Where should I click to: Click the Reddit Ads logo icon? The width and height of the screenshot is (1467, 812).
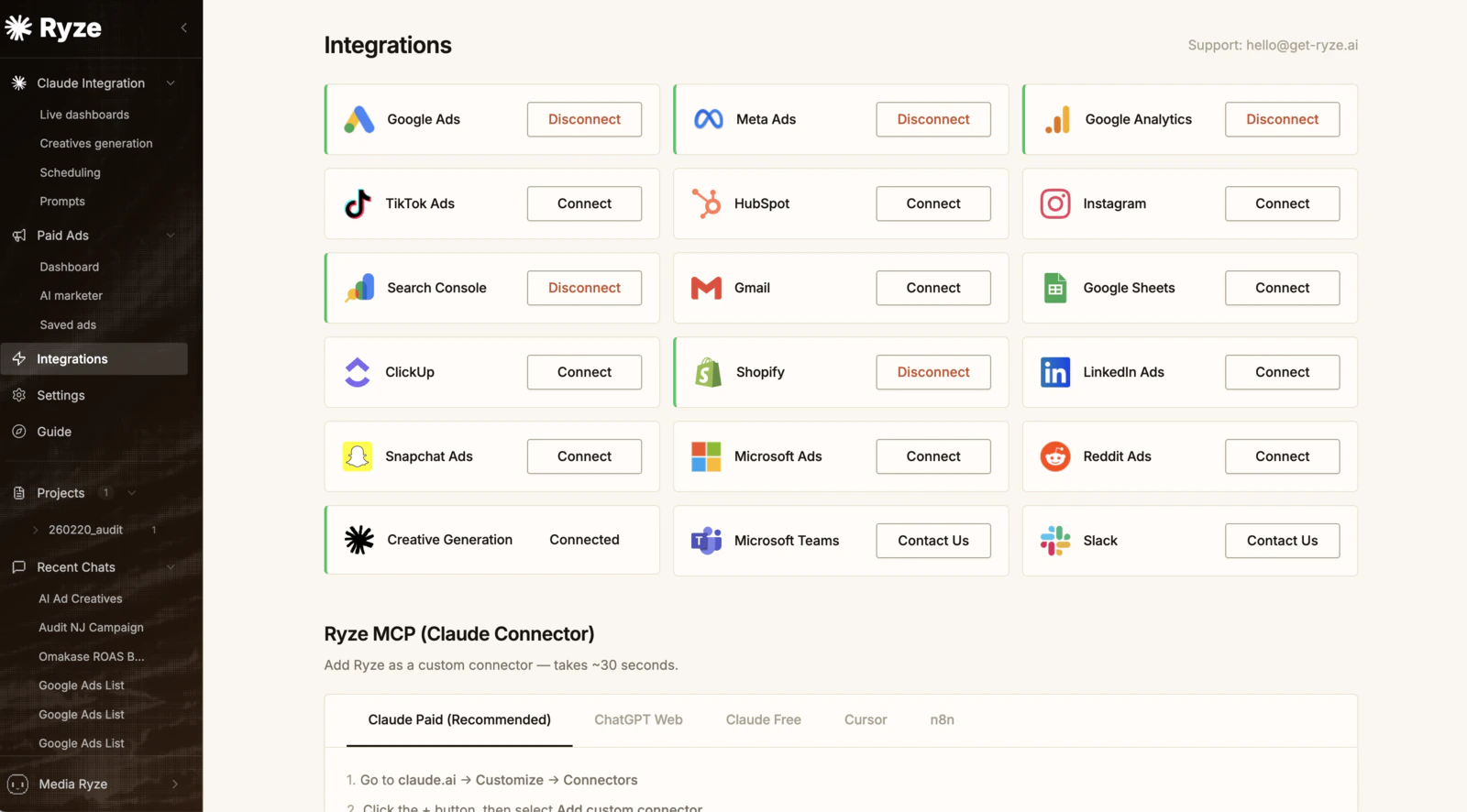pyautogui.click(x=1055, y=456)
